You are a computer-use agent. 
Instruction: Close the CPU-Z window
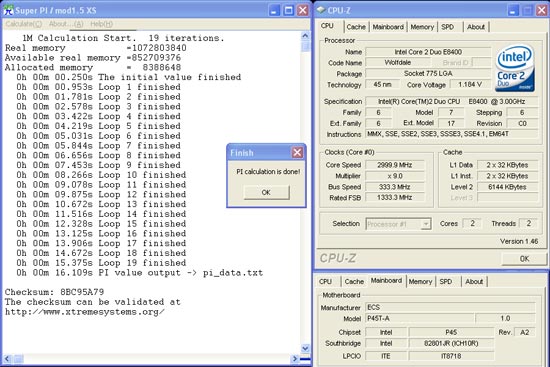pyautogui.click(x=541, y=10)
